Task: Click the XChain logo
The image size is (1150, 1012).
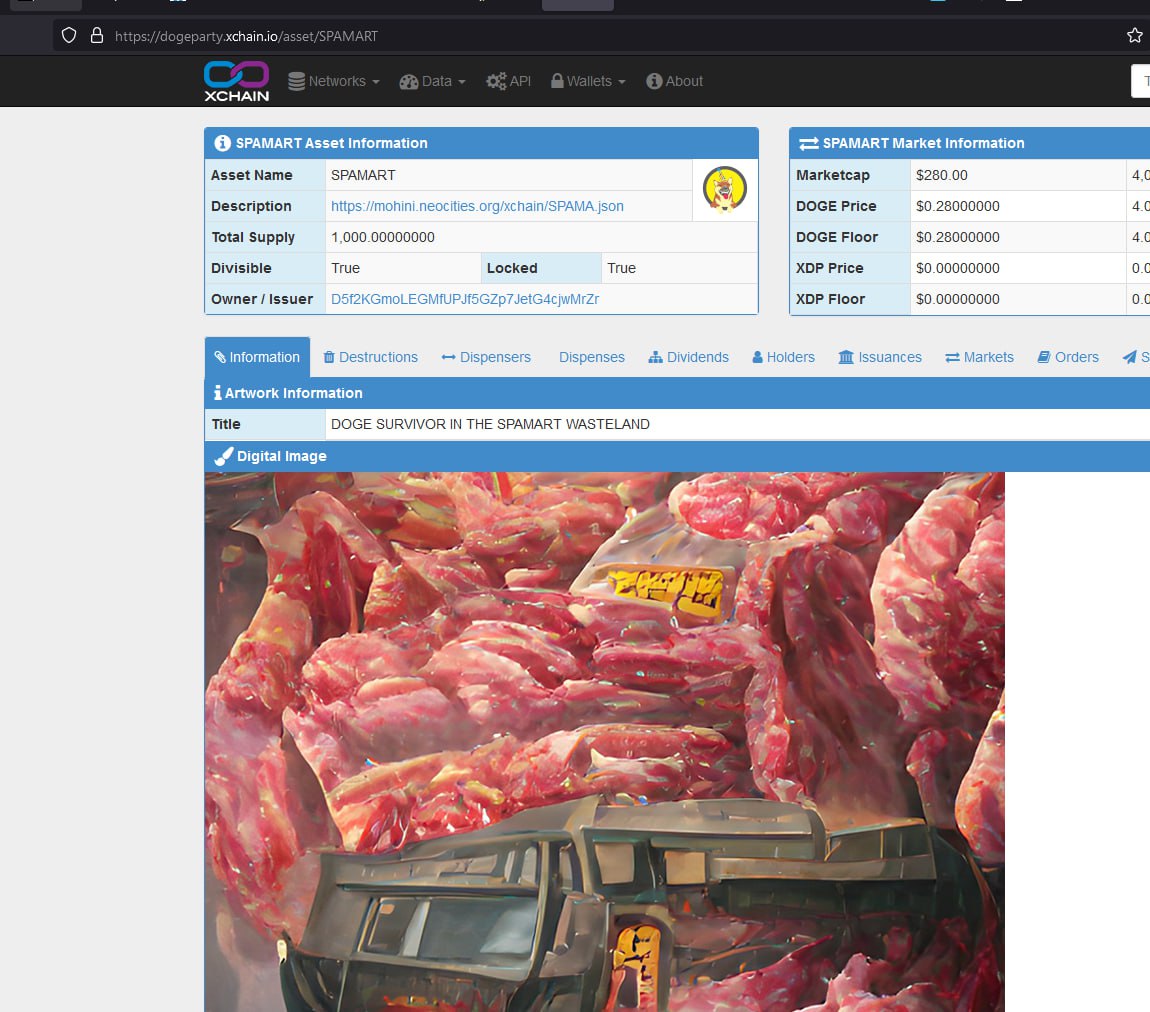Action: tap(236, 81)
